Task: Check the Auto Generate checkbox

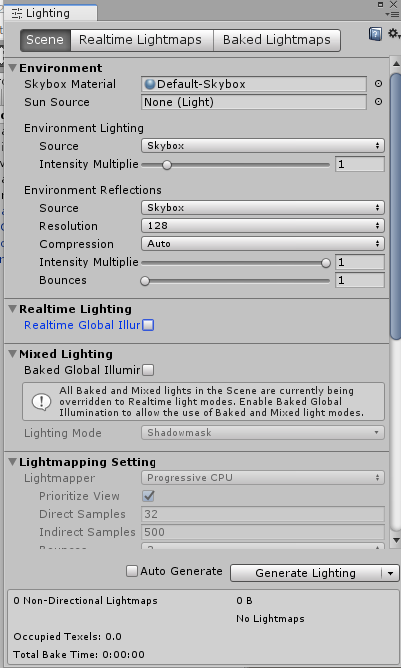Action: coord(132,571)
